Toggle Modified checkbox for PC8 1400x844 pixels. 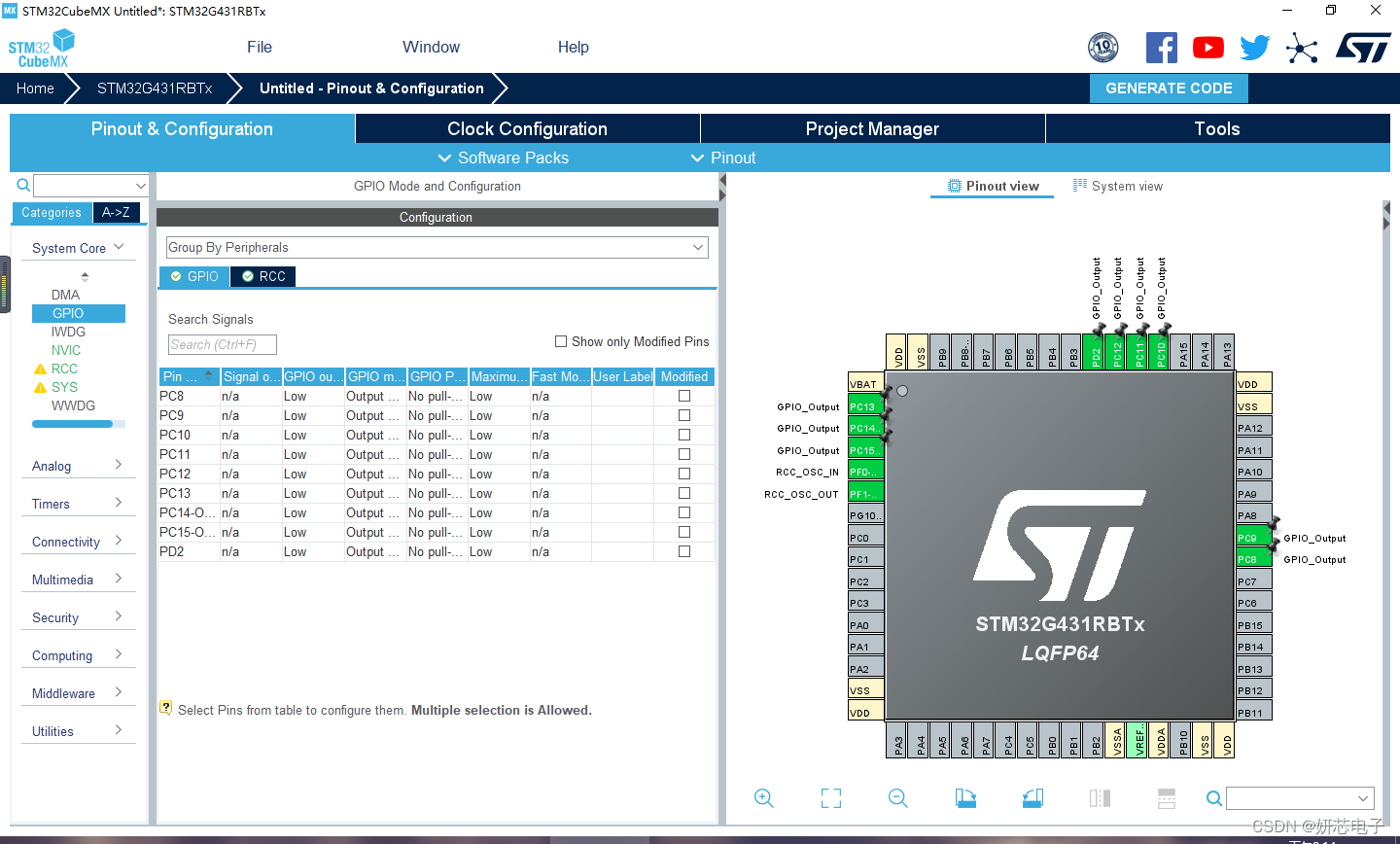click(x=684, y=396)
